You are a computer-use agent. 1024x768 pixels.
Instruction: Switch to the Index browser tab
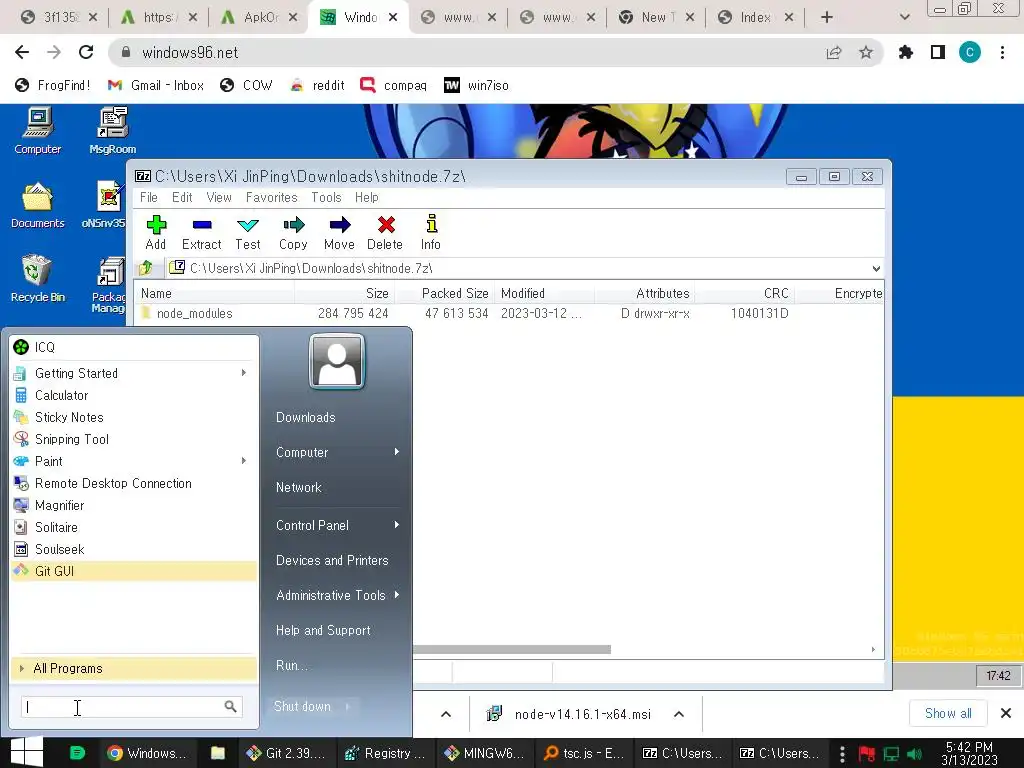(x=755, y=17)
